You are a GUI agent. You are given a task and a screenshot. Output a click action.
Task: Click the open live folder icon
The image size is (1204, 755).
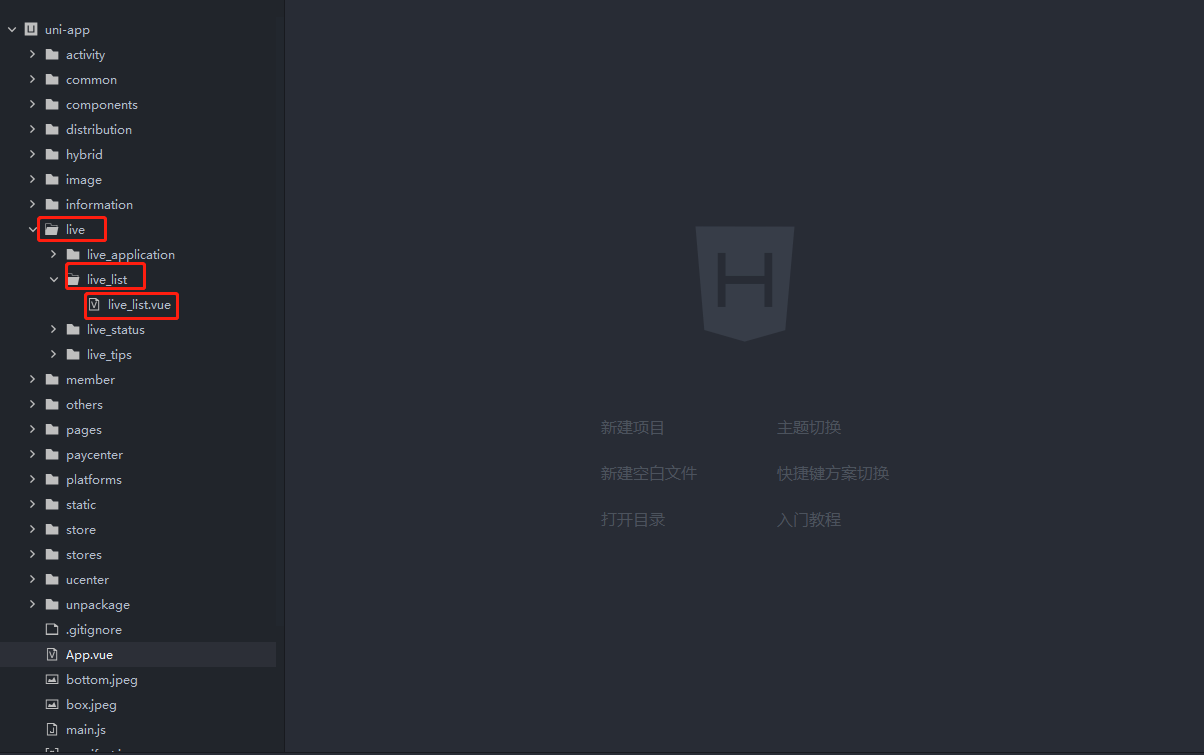tap(52, 230)
